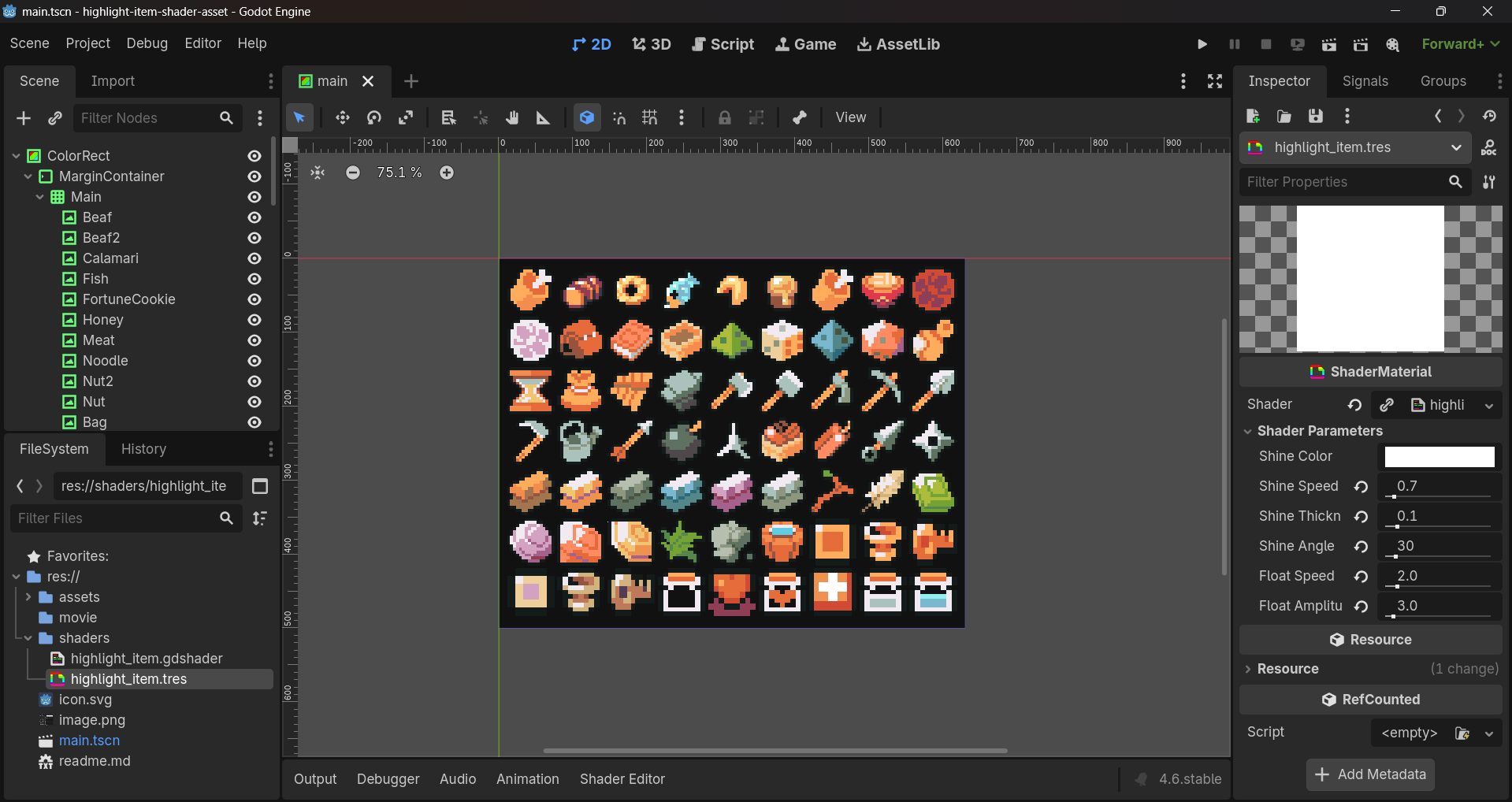Open the Debug menu

click(x=147, y=43)
